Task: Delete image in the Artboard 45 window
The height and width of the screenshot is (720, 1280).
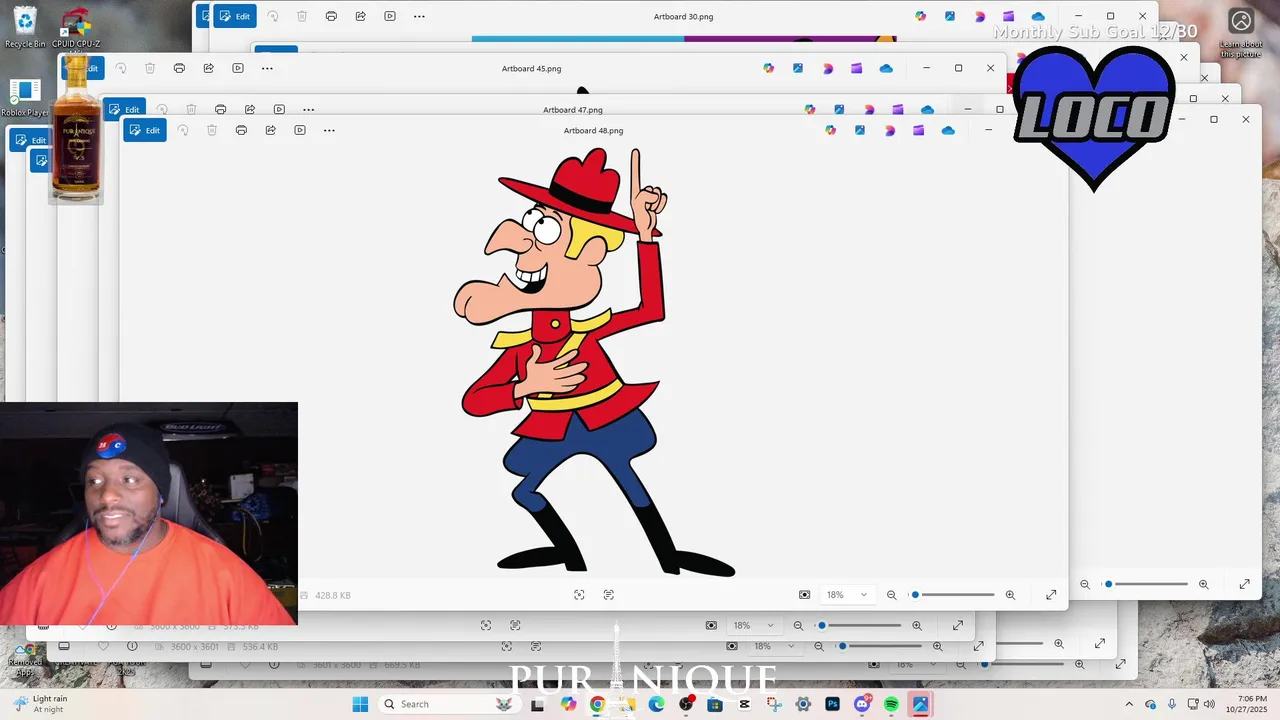Action: [150, 68]
